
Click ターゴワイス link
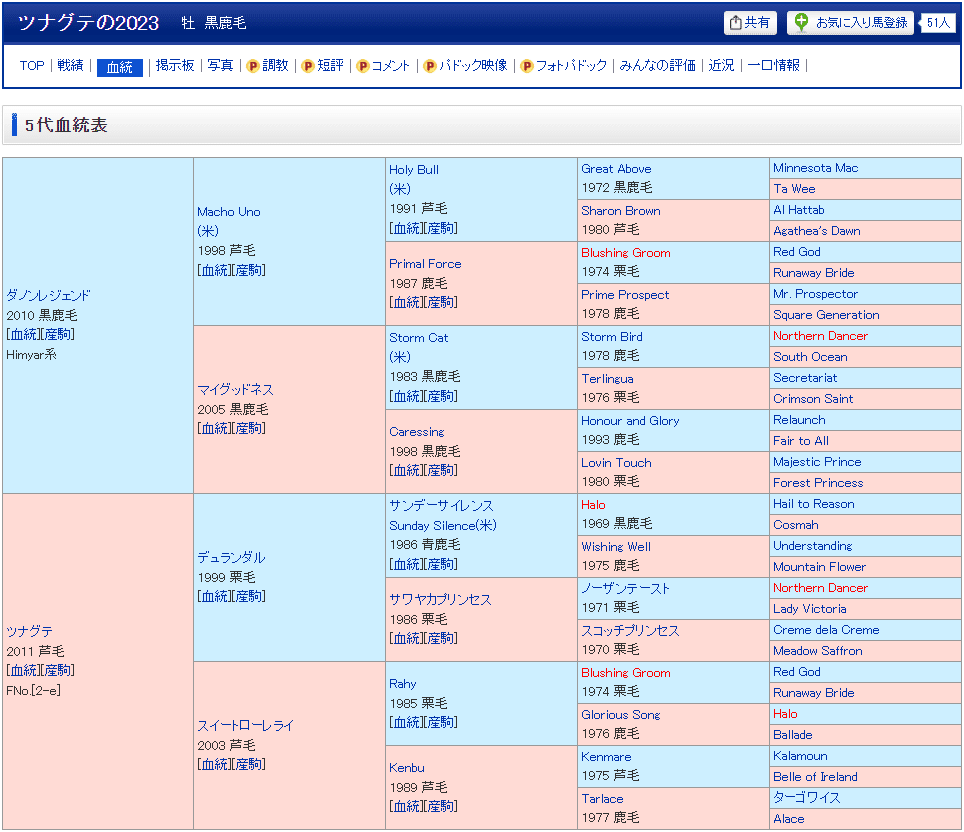(x=806, y=798)
